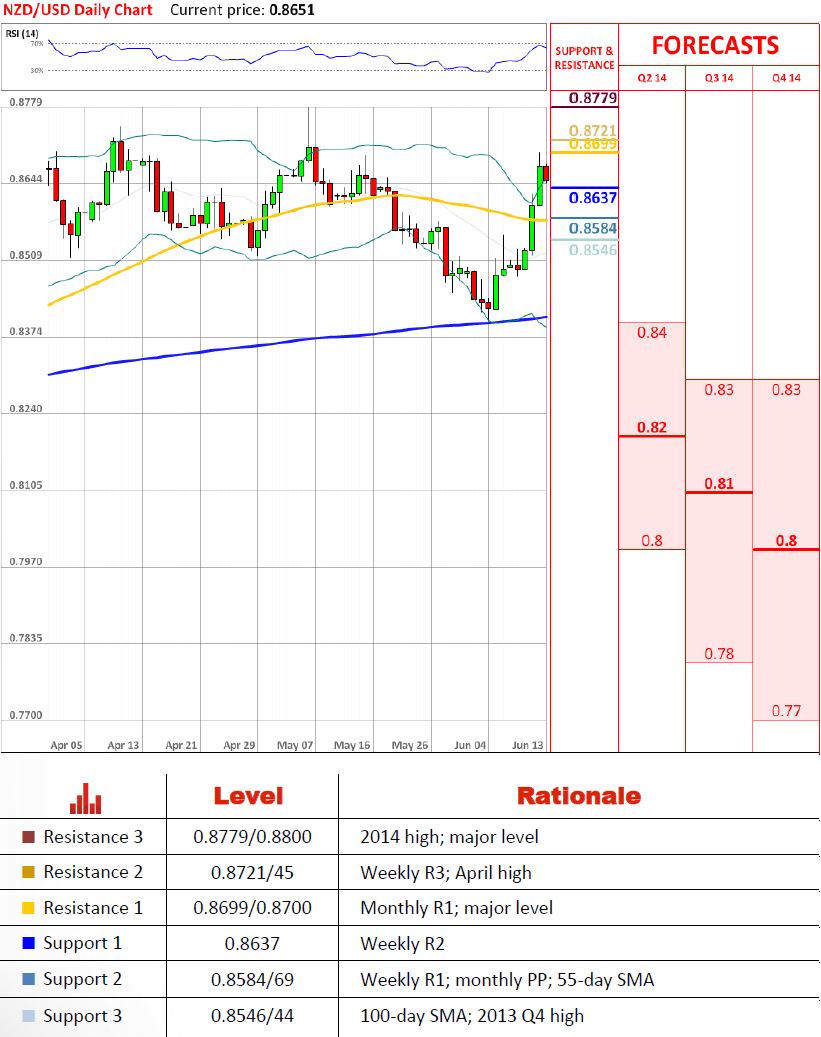Select the Support 3 row label

(83, 1016)
